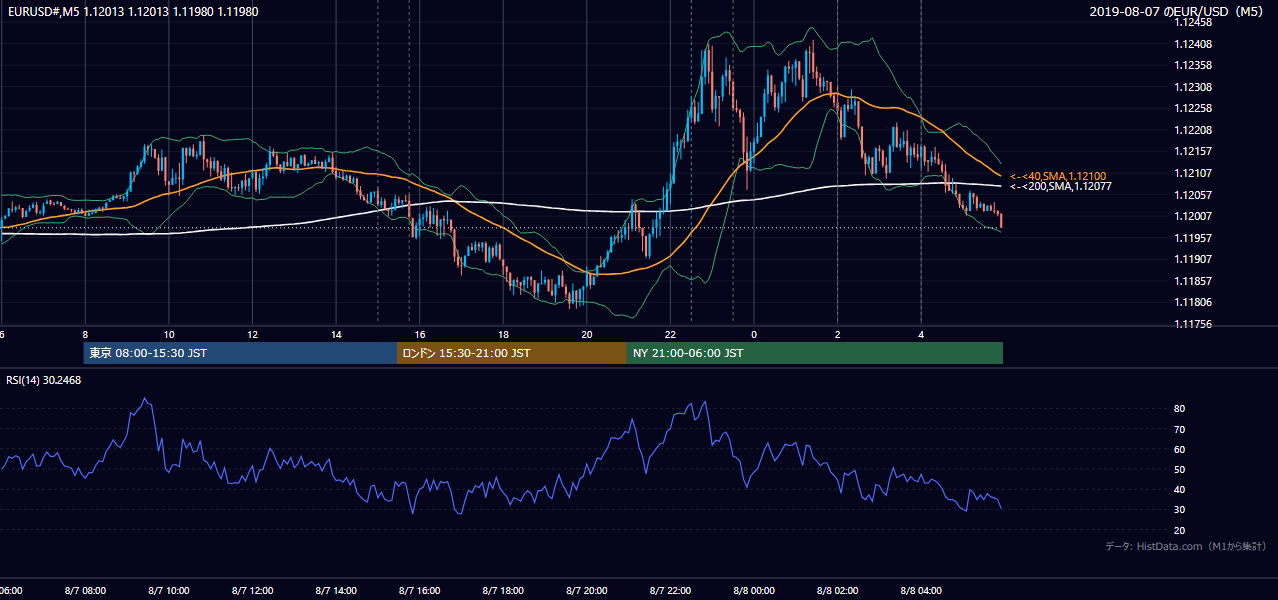Click hour tick 14 under price chart
This screenshot has width=1278, height=600.
336,335
